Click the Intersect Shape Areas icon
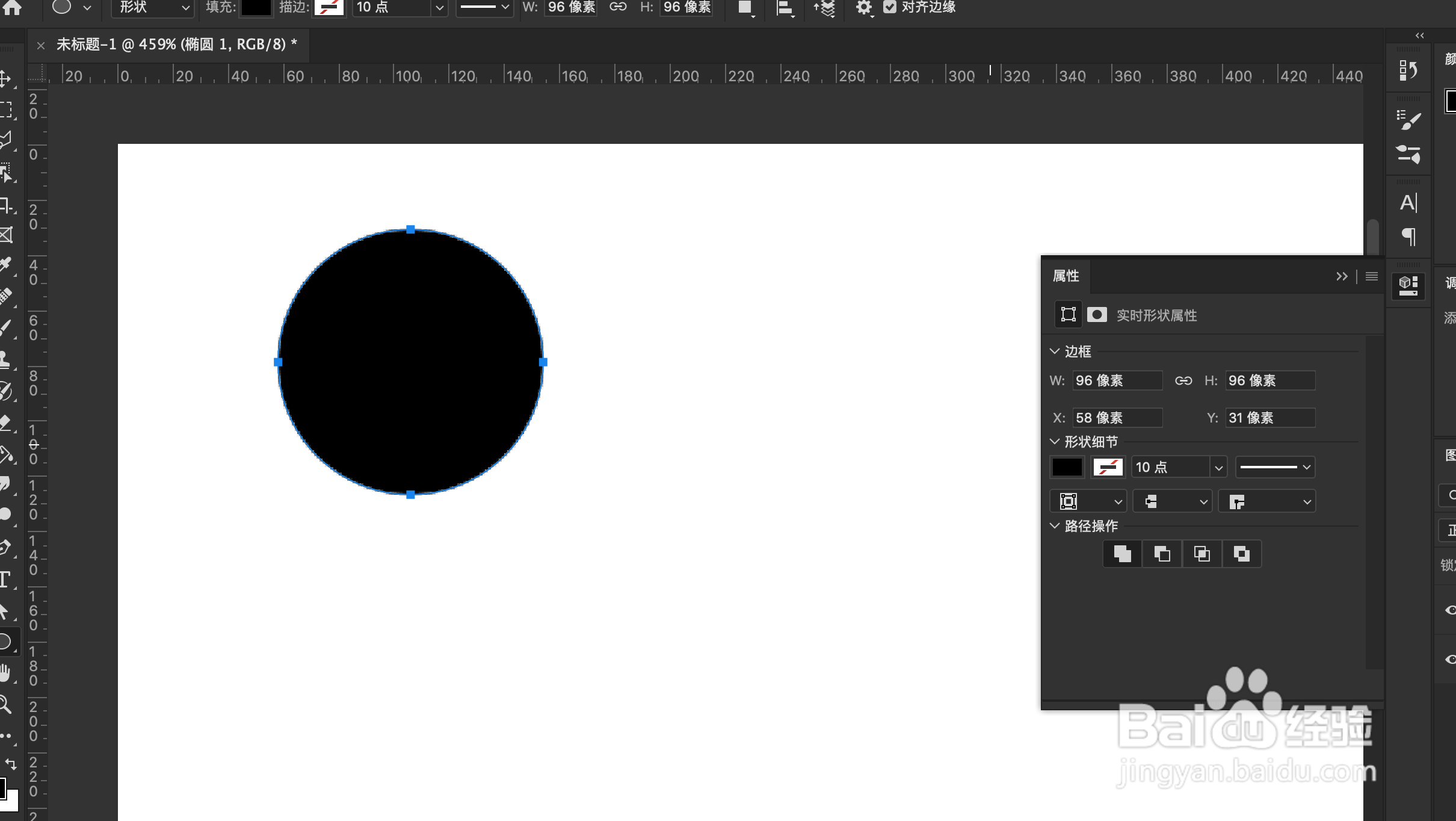 (x=1202, y=554)
